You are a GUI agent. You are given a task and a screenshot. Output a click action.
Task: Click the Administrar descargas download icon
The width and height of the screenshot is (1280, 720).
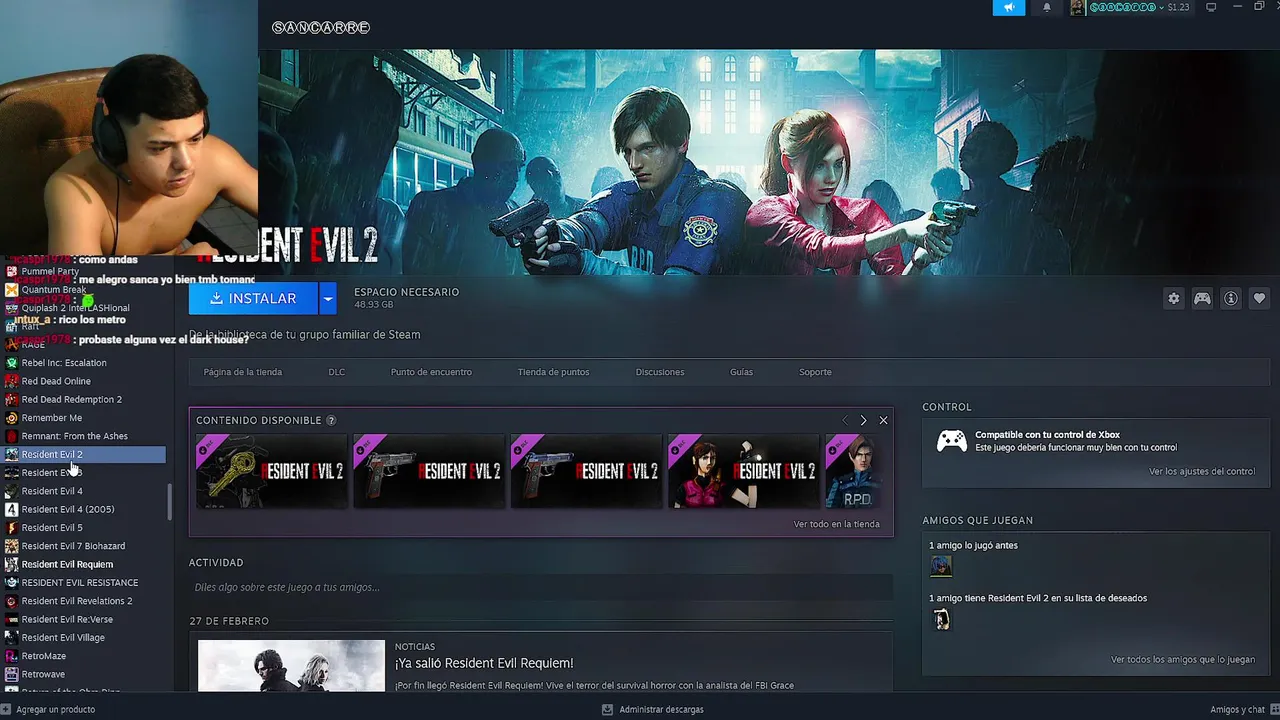coord(607,709)
